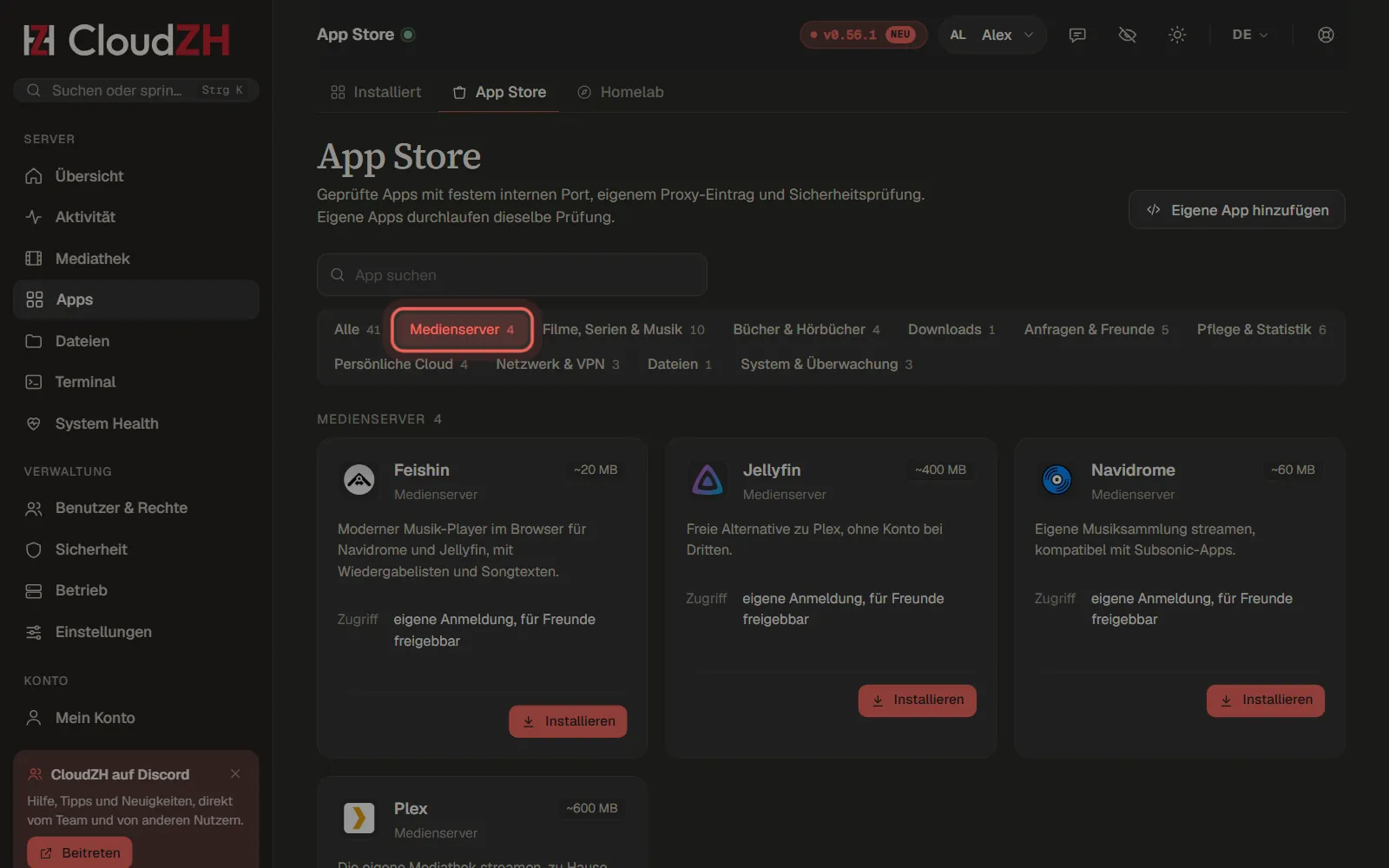Viewport: 1389px width, 868px height.
Task: Filter by Netzwerk & VPN
Action: (x=557, y=365)
